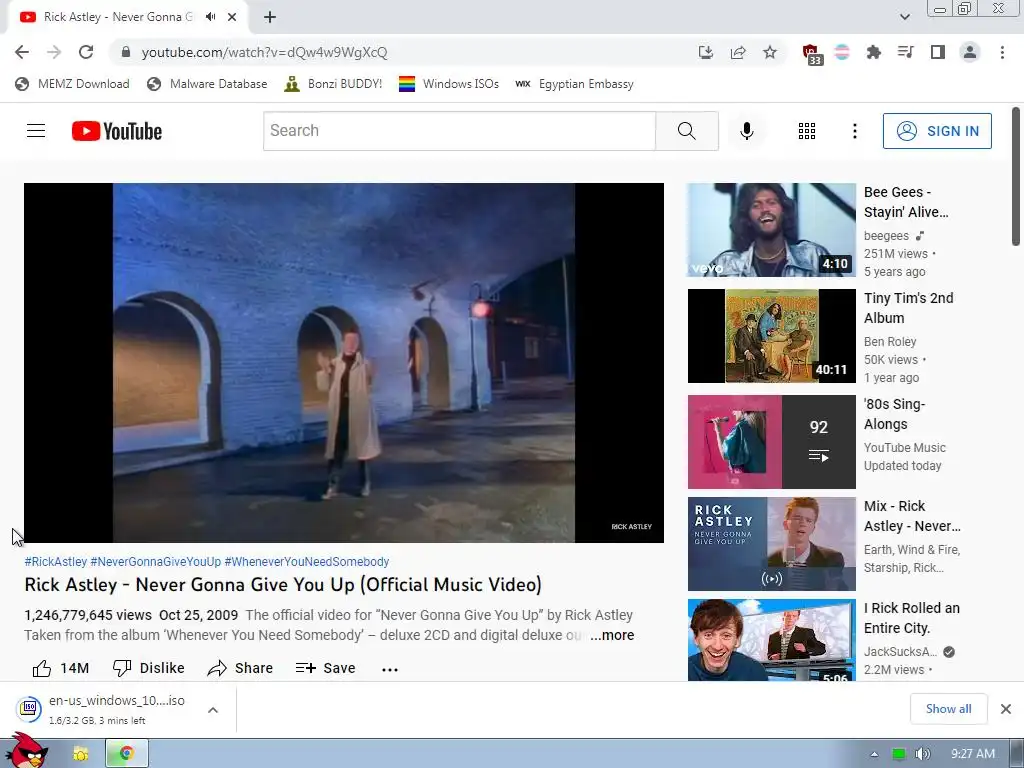Open the Malware Database bookmark

[207, 84]
